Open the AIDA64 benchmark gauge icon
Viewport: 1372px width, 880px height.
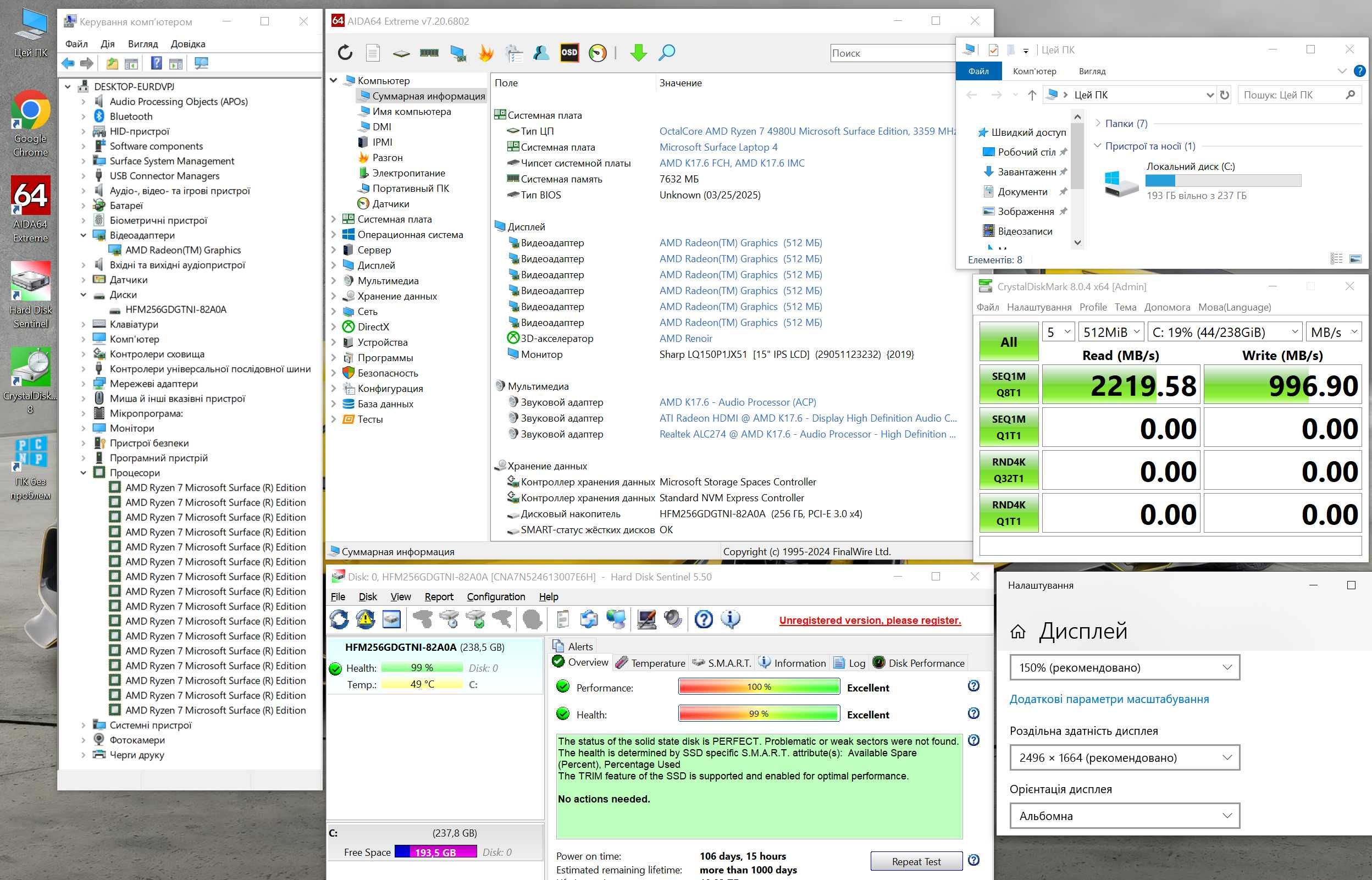pyautogui.click(x=597, y=53)
